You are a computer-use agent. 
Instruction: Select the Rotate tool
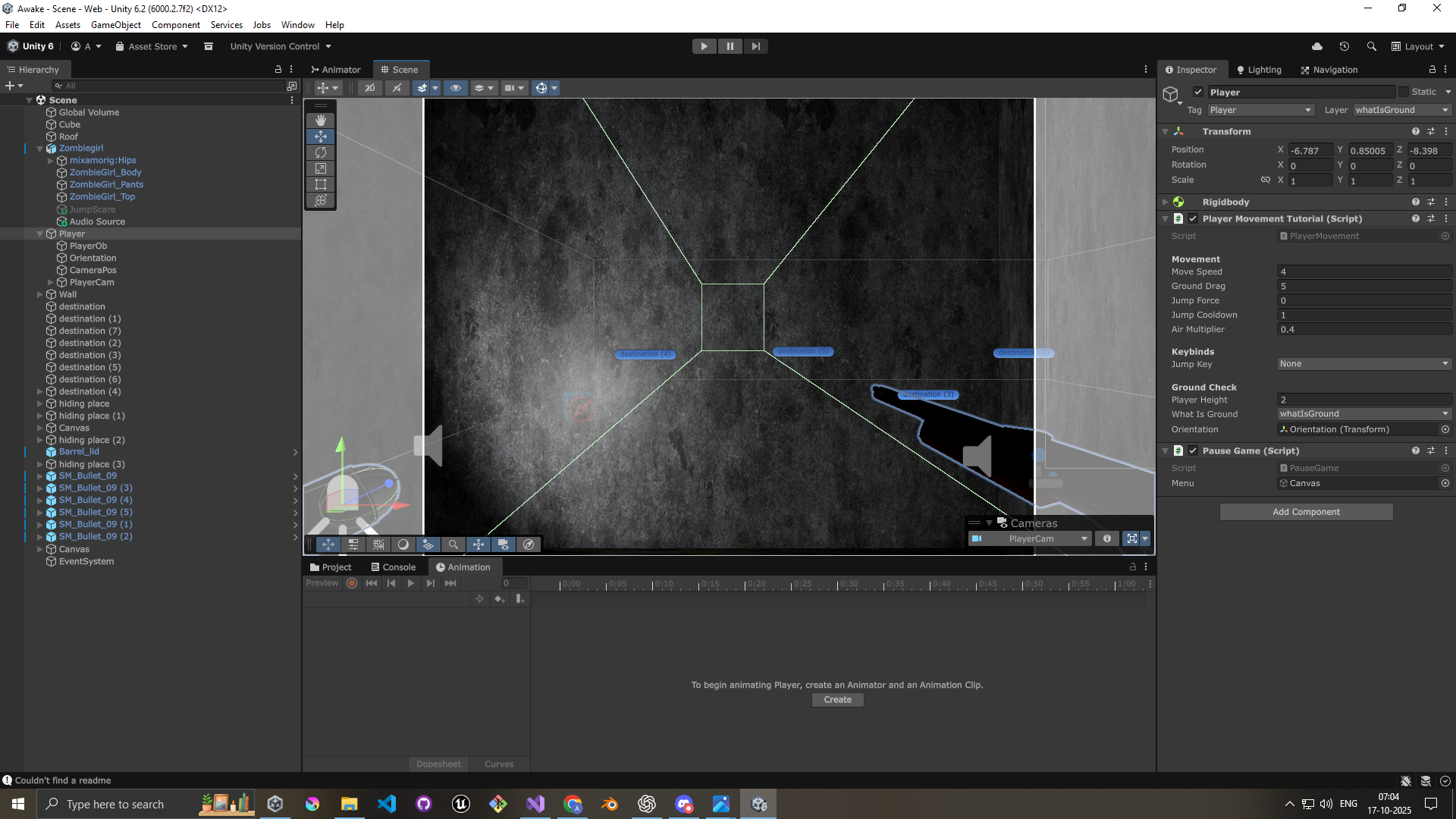click(321, 152)
